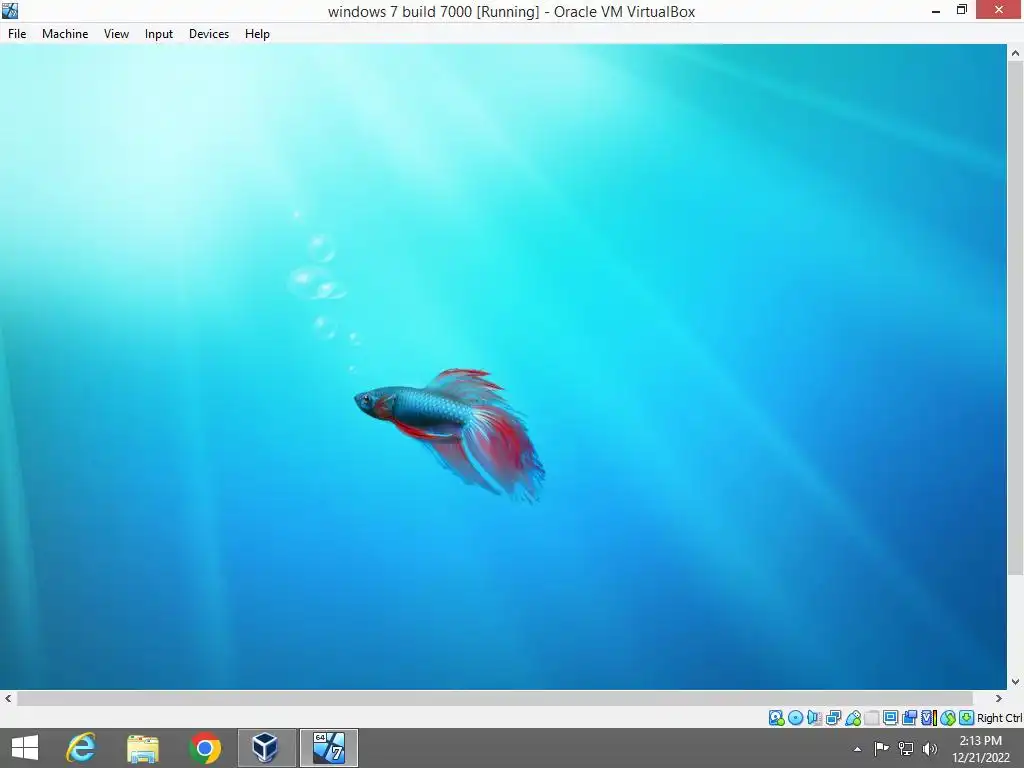Screen dimensions: 1024x768
Task: Click the vertical scrollbar thumb
Action: coord(1016,319)
